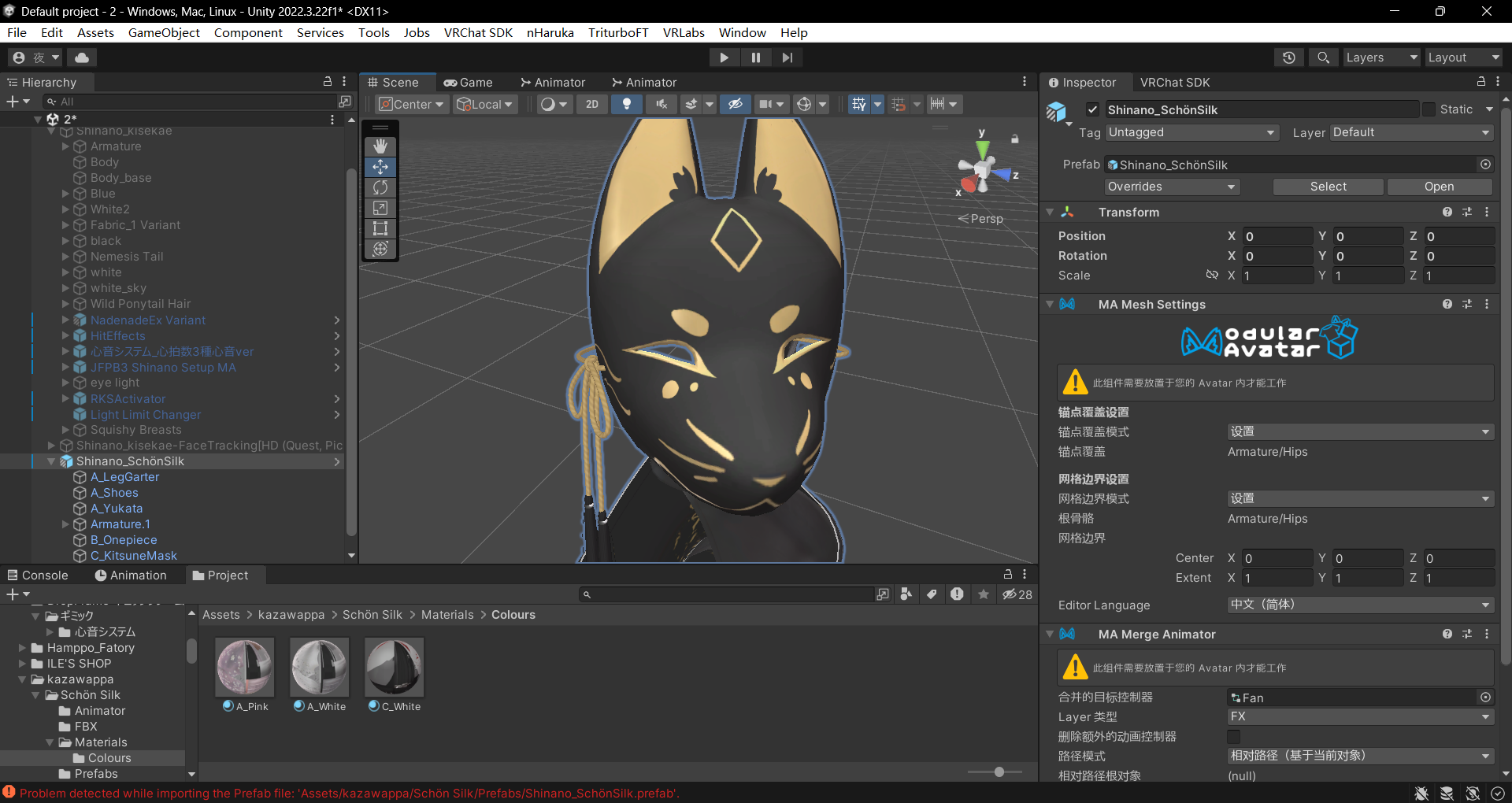Select the Rotate tool in Scene
This screenshot has height=803, width=1512.
pyautogui.click(x=380, y=187)
